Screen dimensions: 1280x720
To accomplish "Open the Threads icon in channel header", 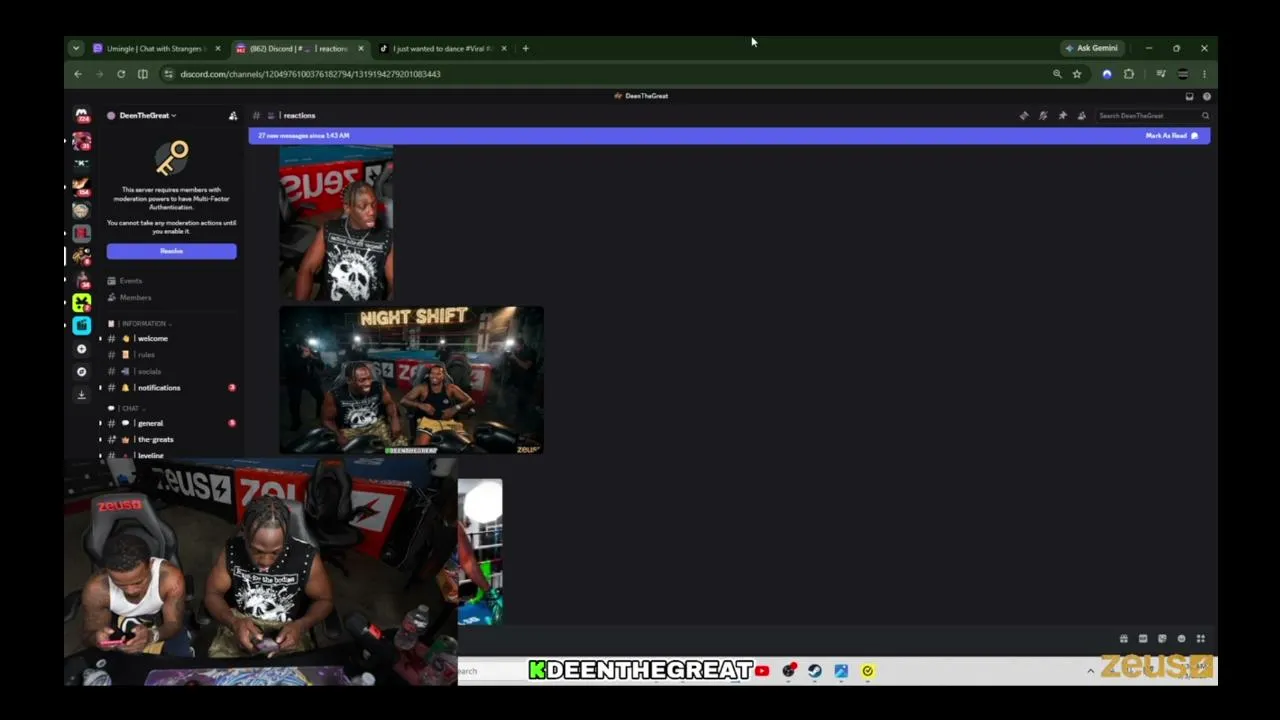I will point(1024,116).
